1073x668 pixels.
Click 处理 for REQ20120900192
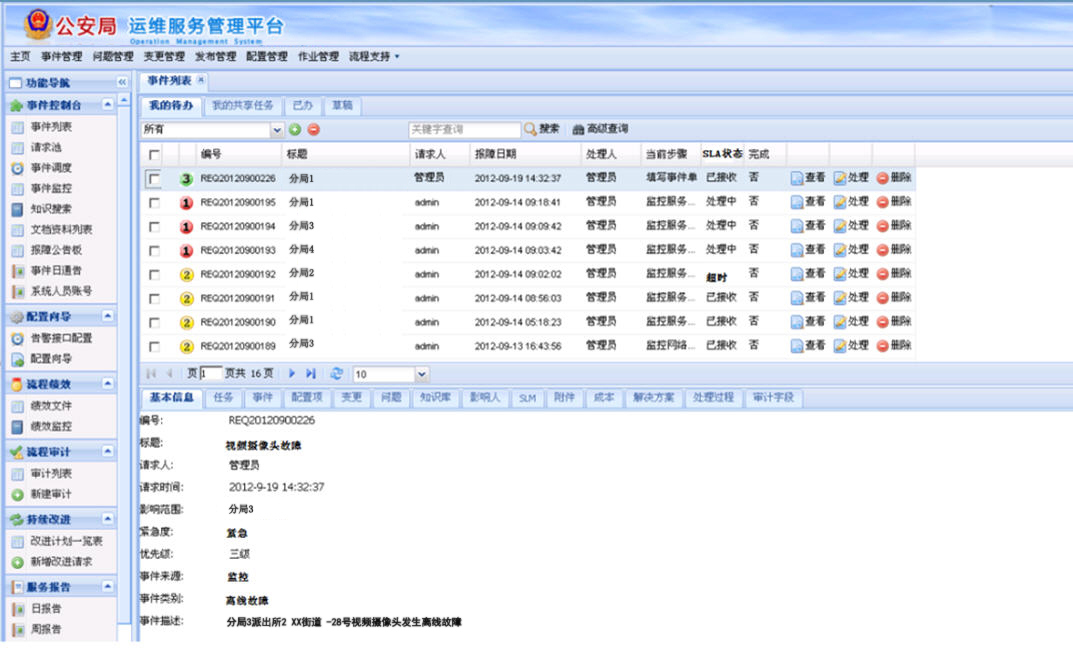tap(850, 274)
